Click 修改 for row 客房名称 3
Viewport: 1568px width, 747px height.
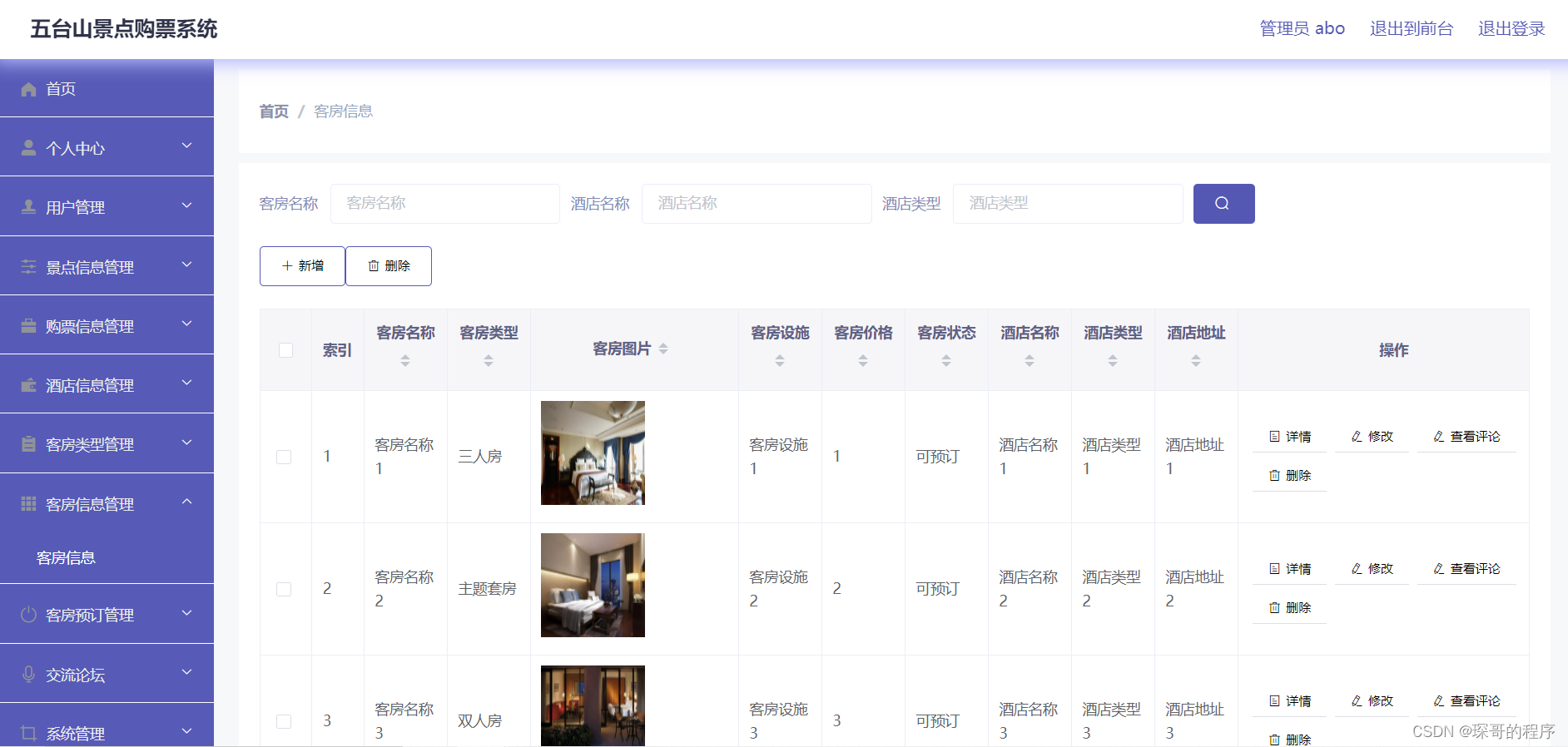pos(1372,701)
